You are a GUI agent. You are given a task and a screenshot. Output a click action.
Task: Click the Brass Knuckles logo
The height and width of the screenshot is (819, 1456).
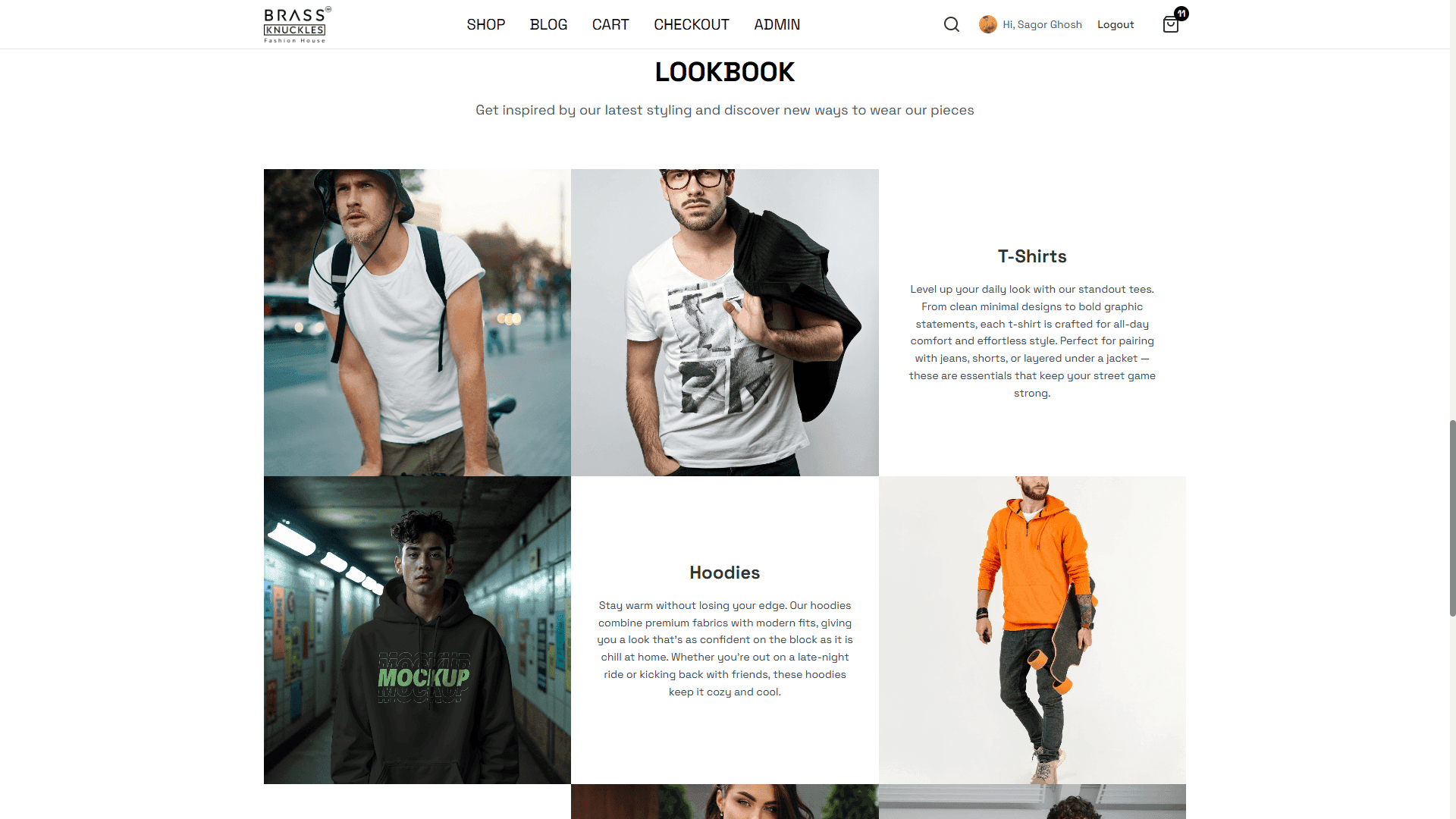[297, 25]
